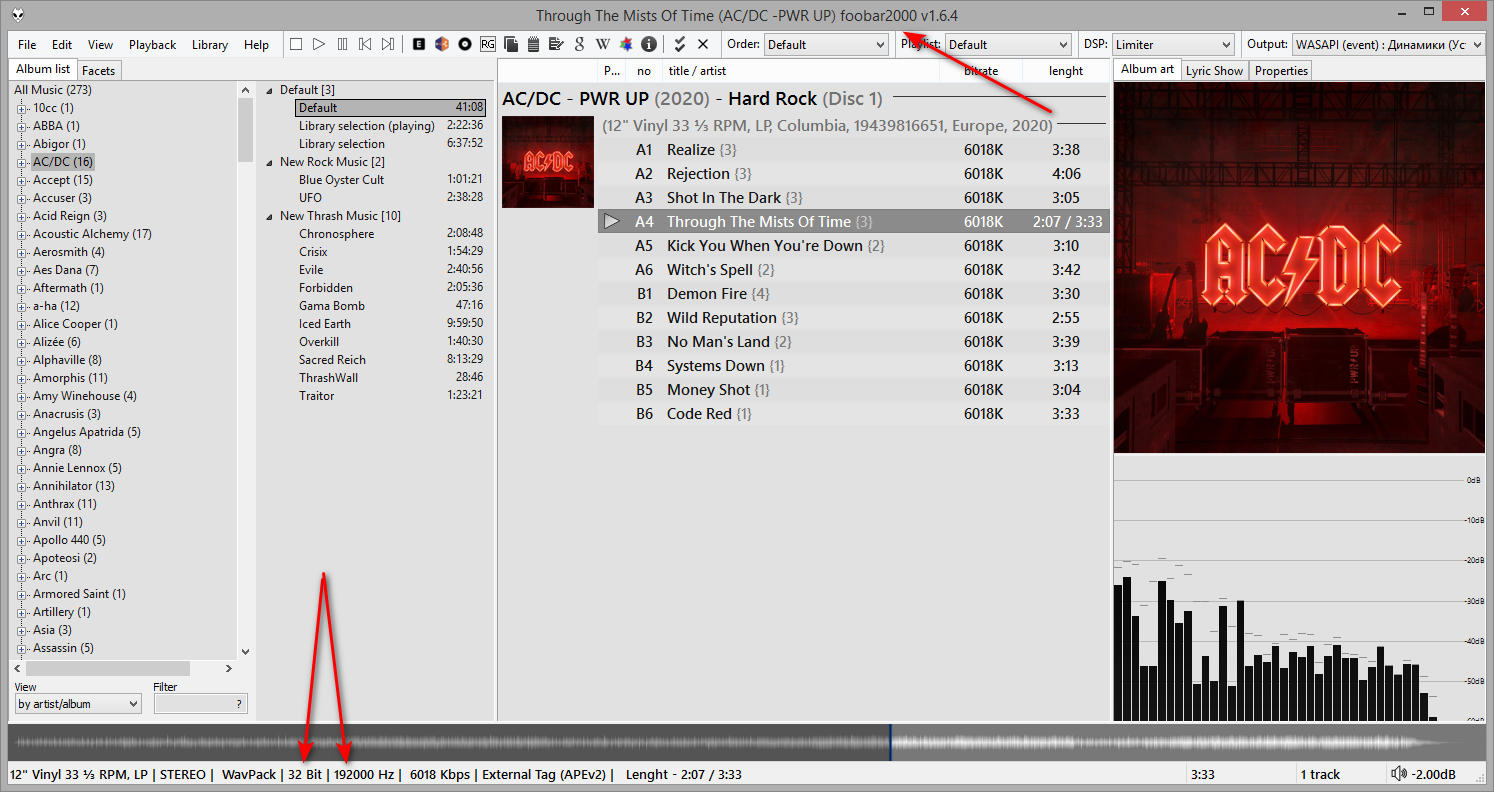The width and height of the screenshot is (1494, 792).
Task: Skip to the previous track
Action: pyautogui.click(x=365, y=44)
